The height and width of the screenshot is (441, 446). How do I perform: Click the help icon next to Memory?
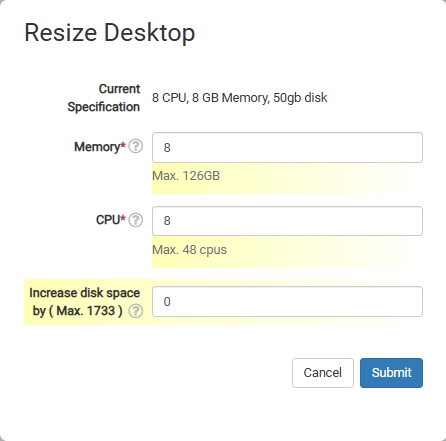(x=136, y=146)
